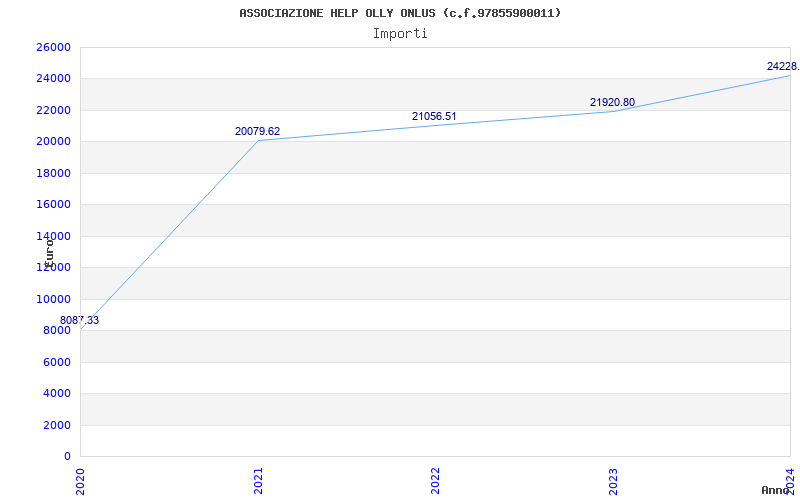
Task: Click the Anno axis label
Action: pyautogui.click(x=775, y=490)
